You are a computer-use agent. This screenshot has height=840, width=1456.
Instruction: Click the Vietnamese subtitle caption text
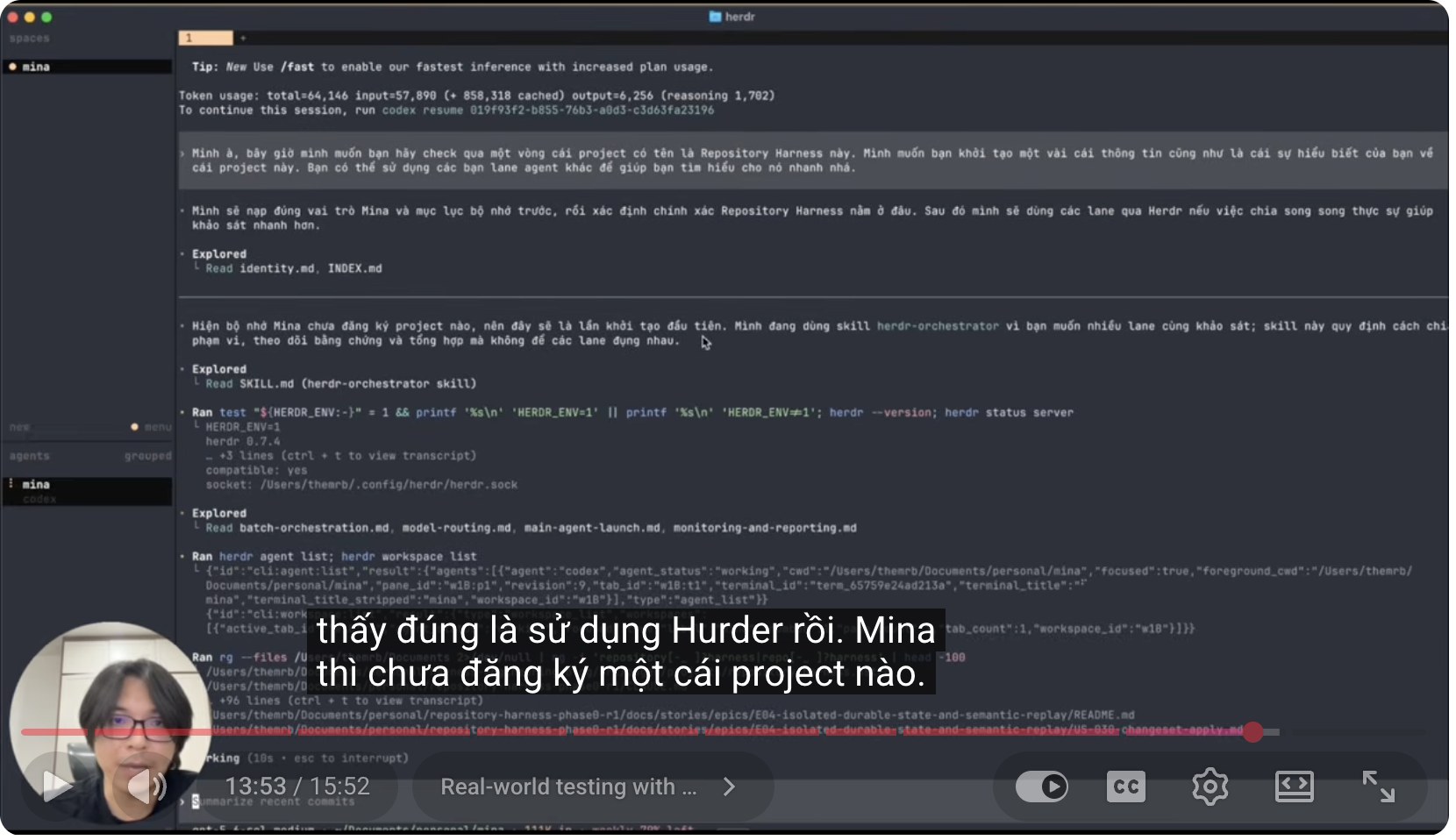click(x=625, y=652)
